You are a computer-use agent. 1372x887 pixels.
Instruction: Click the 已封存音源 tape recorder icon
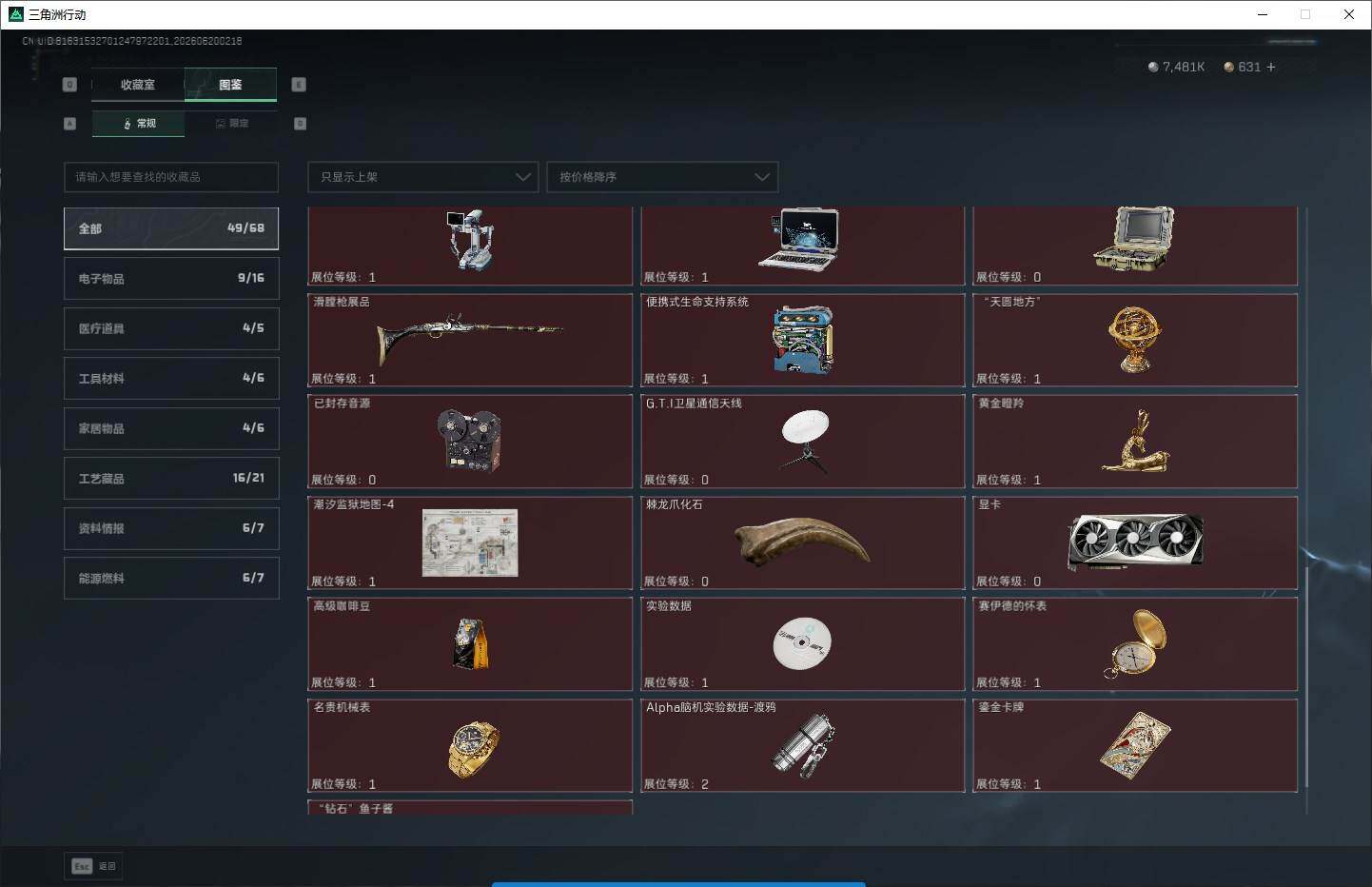pos(469,441)
